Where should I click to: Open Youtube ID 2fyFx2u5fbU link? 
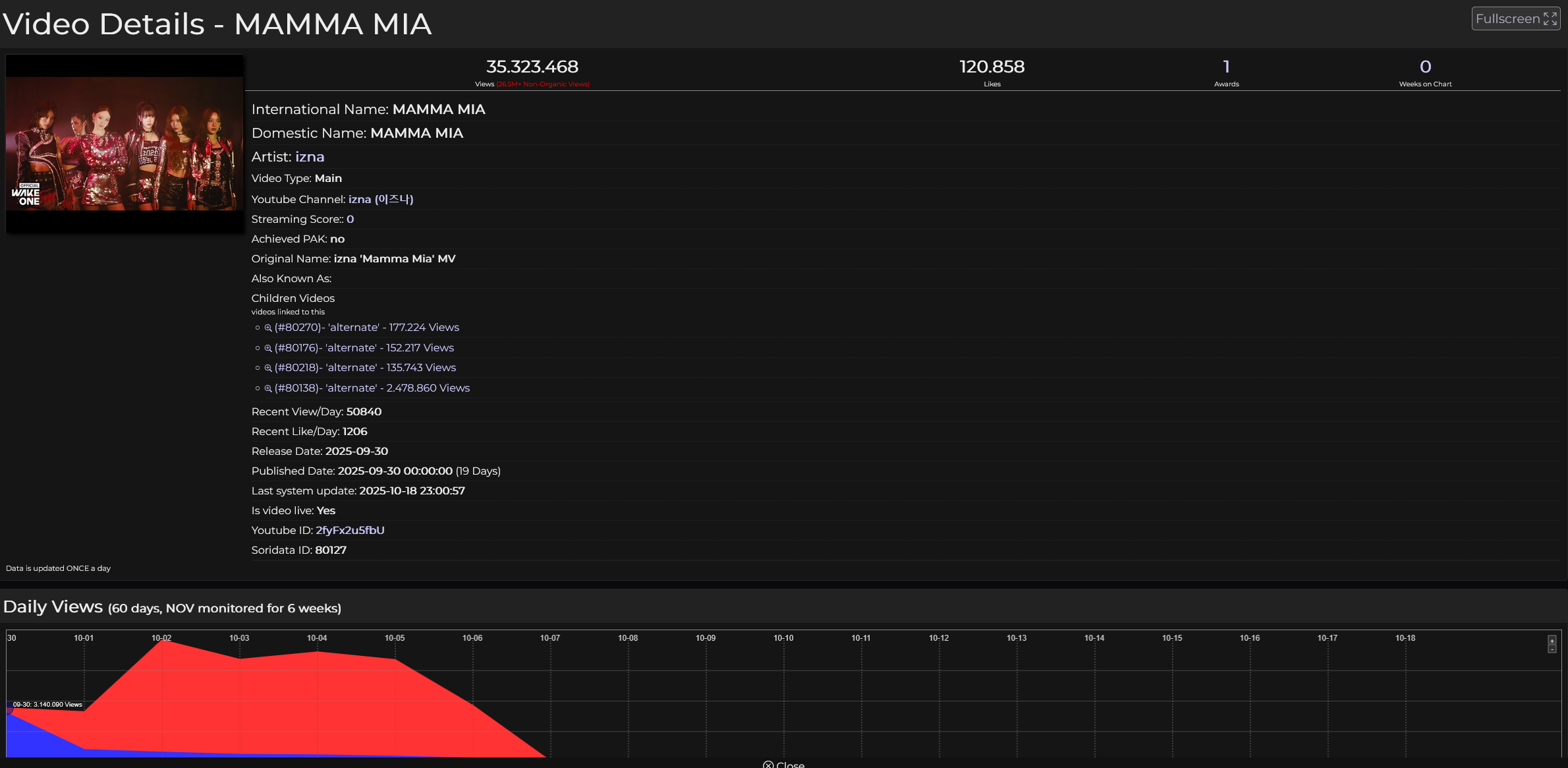[x=350, y=530]
